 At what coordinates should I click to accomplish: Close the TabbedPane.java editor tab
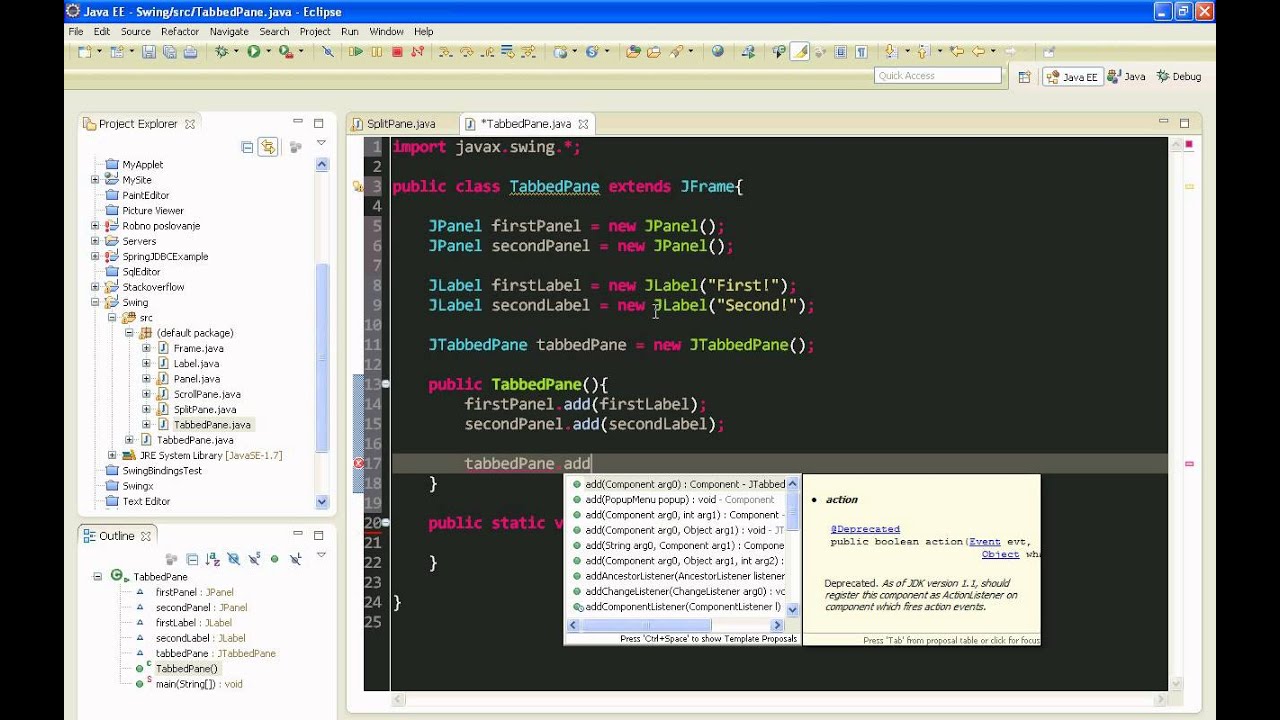pyautogui.click(x=583, y=124)
